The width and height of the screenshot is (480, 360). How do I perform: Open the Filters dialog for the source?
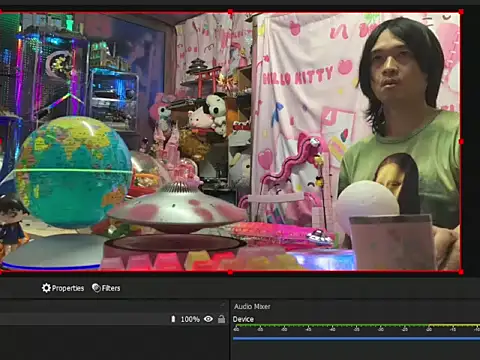tap(106, 288)
